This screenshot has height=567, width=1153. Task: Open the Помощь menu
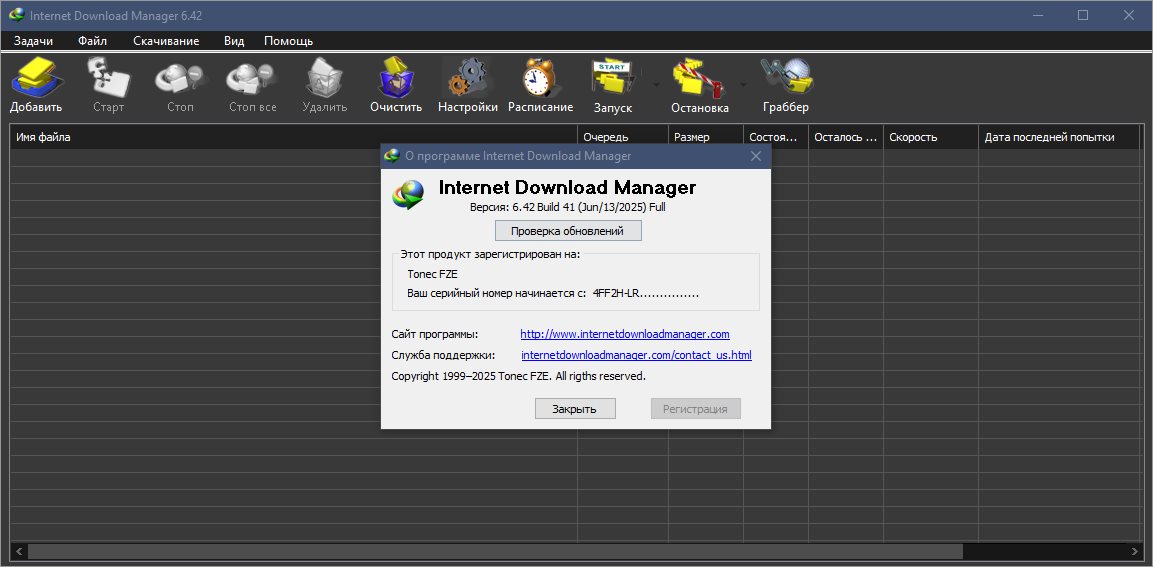click(x=288, y=40)
